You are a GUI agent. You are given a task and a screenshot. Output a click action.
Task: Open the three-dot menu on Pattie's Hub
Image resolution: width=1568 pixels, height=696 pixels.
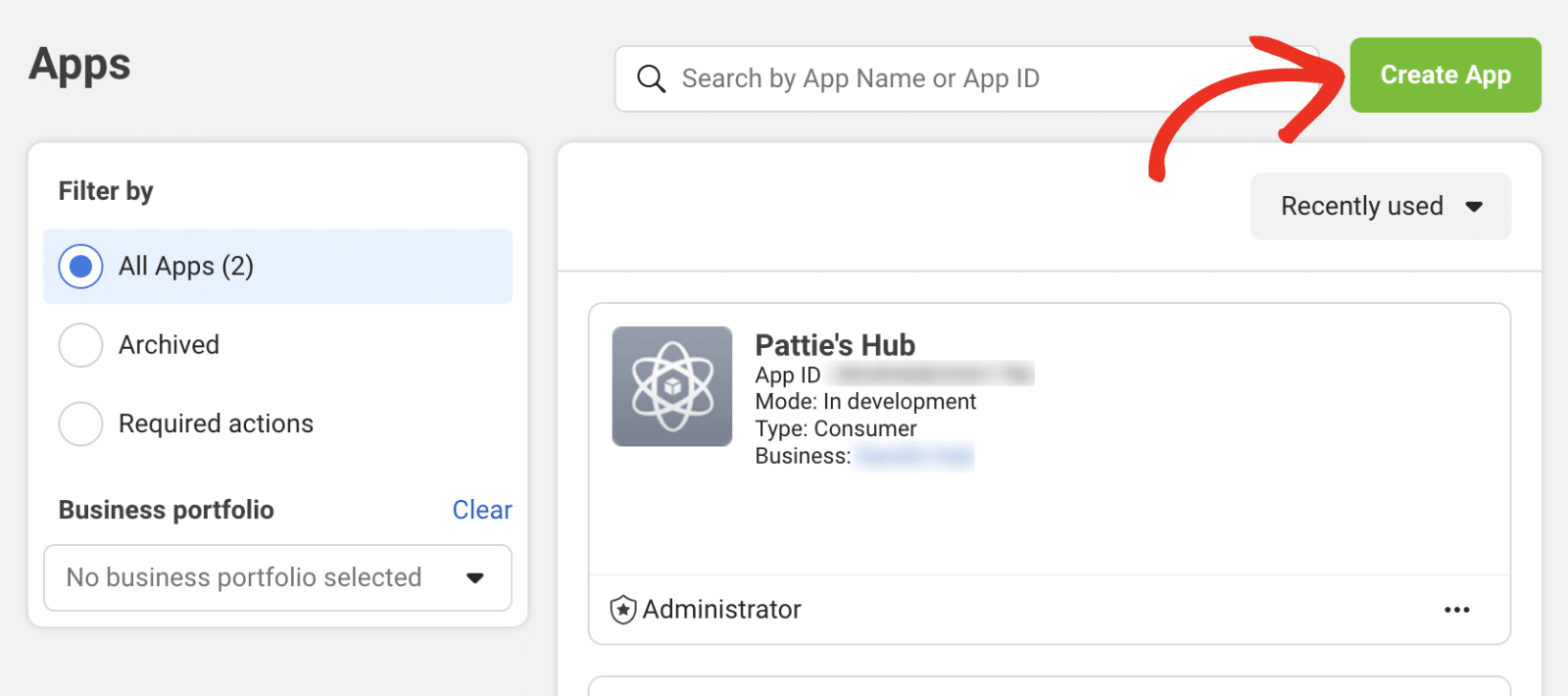1457,610
